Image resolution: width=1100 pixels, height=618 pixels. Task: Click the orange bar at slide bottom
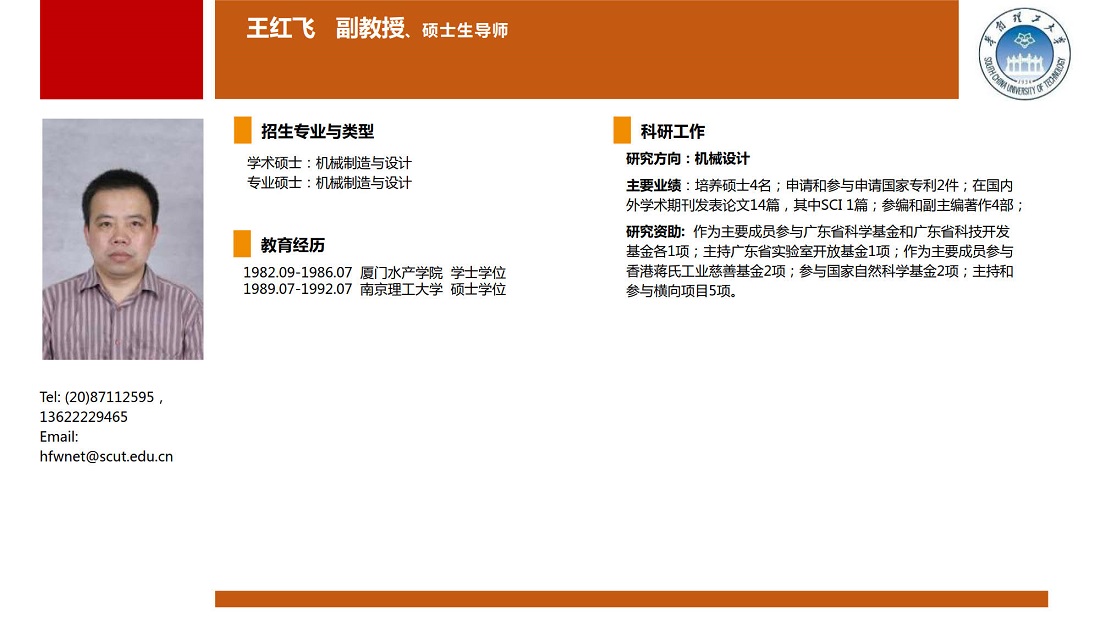[x=631, y=599]
